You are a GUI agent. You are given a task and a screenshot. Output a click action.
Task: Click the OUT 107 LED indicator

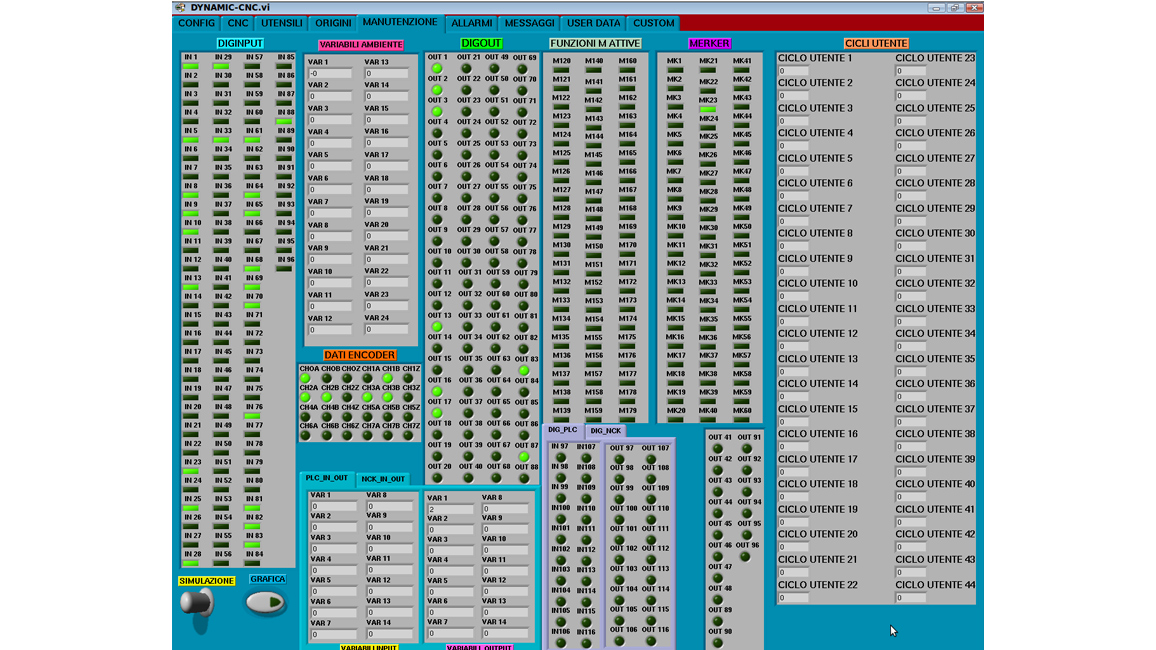coord(651,458)
